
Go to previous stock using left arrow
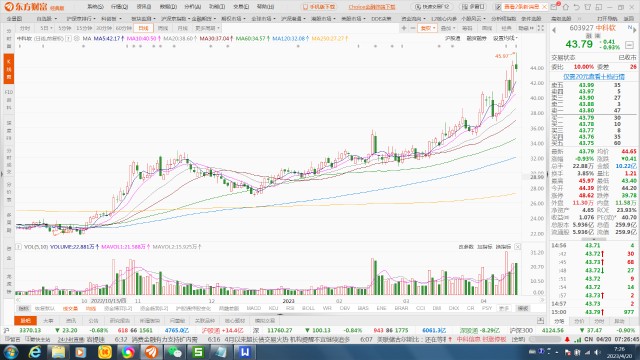click(x=554, y=30)
